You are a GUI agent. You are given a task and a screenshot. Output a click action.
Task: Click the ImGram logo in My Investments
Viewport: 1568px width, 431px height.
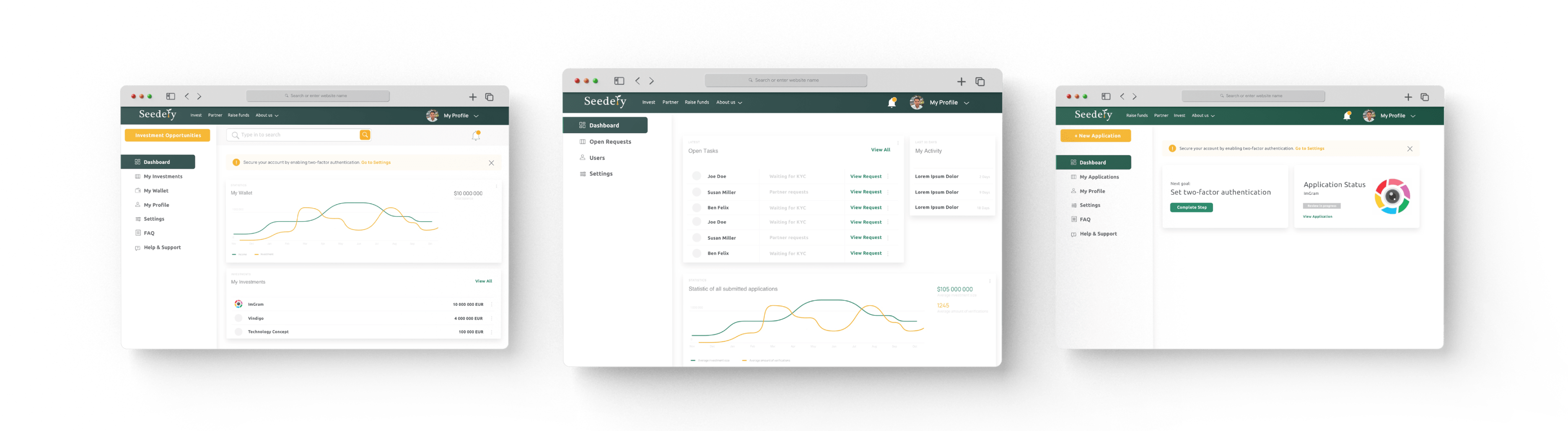pyautogui.click(x=238, y=304)
